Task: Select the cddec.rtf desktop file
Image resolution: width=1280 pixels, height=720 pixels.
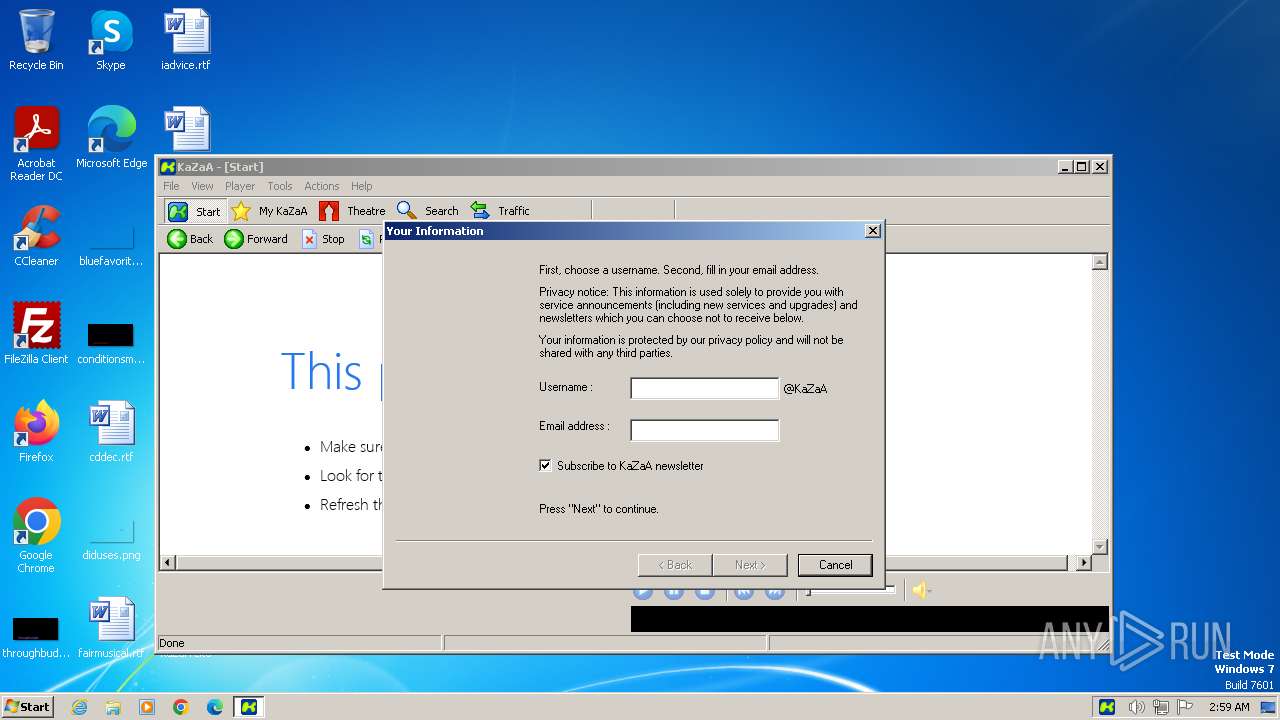Action: 111,432
